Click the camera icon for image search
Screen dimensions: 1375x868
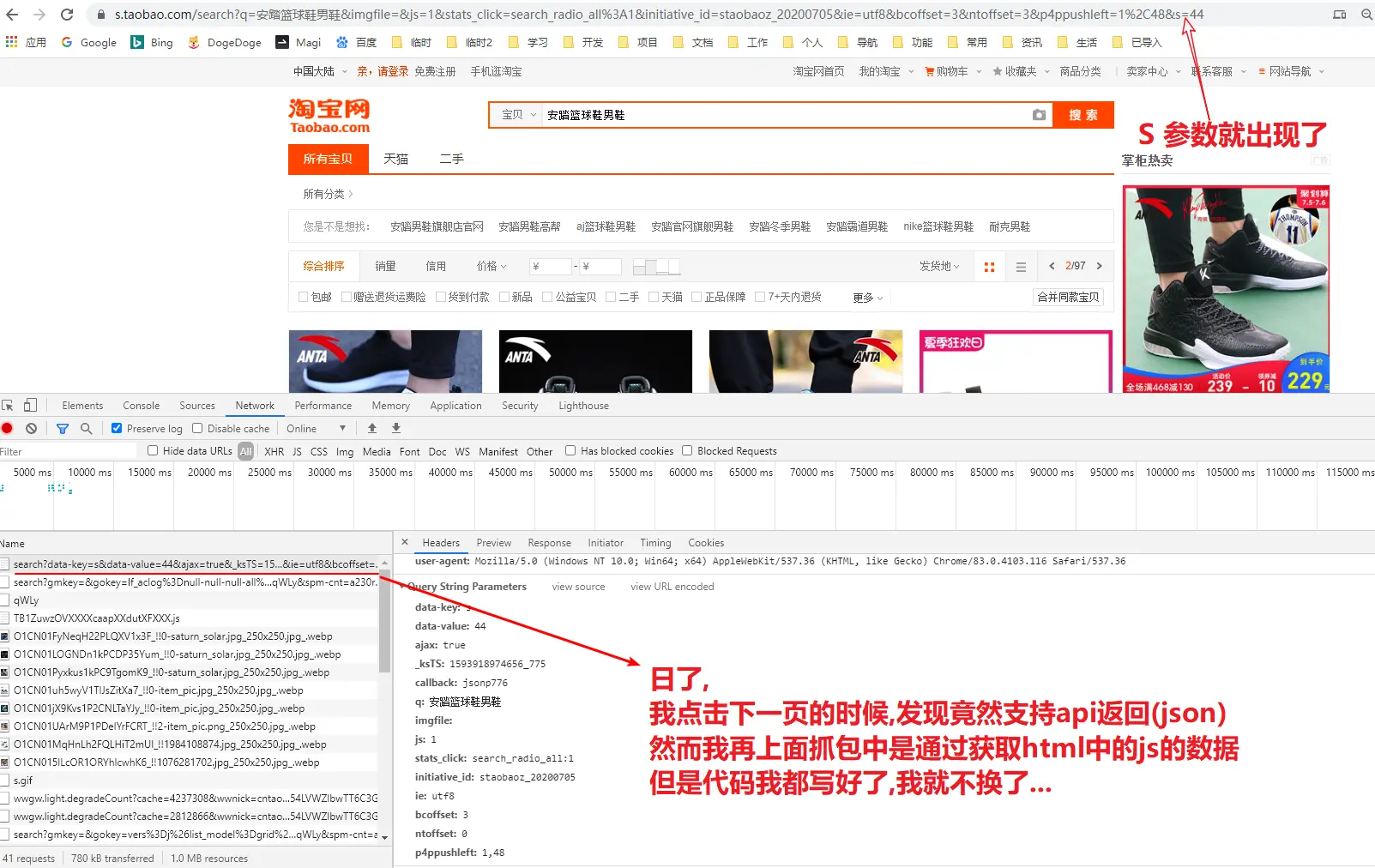(x=1038, y=114)
